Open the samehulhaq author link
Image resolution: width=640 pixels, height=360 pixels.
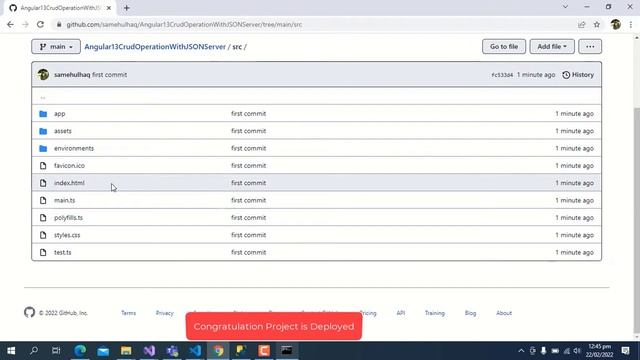click(x=72, y=75)
